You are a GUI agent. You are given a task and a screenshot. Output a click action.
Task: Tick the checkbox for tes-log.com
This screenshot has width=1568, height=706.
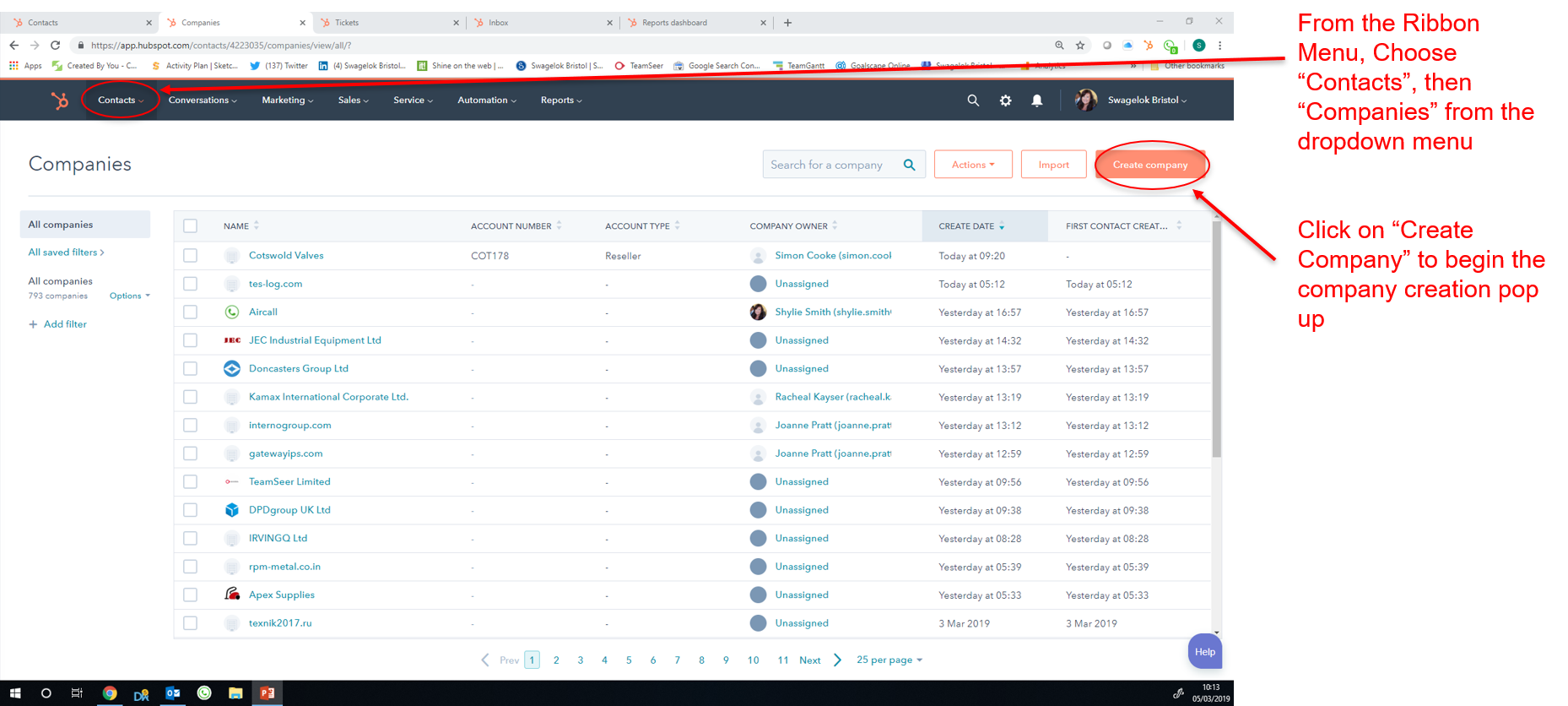pos(191,284)
